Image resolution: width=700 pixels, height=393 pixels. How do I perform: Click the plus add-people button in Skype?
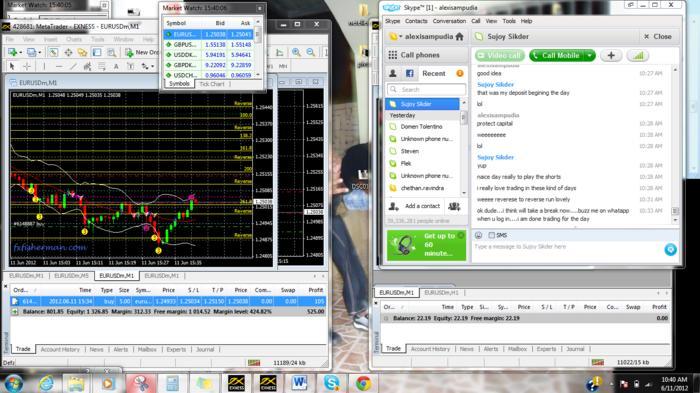[611, 55]
